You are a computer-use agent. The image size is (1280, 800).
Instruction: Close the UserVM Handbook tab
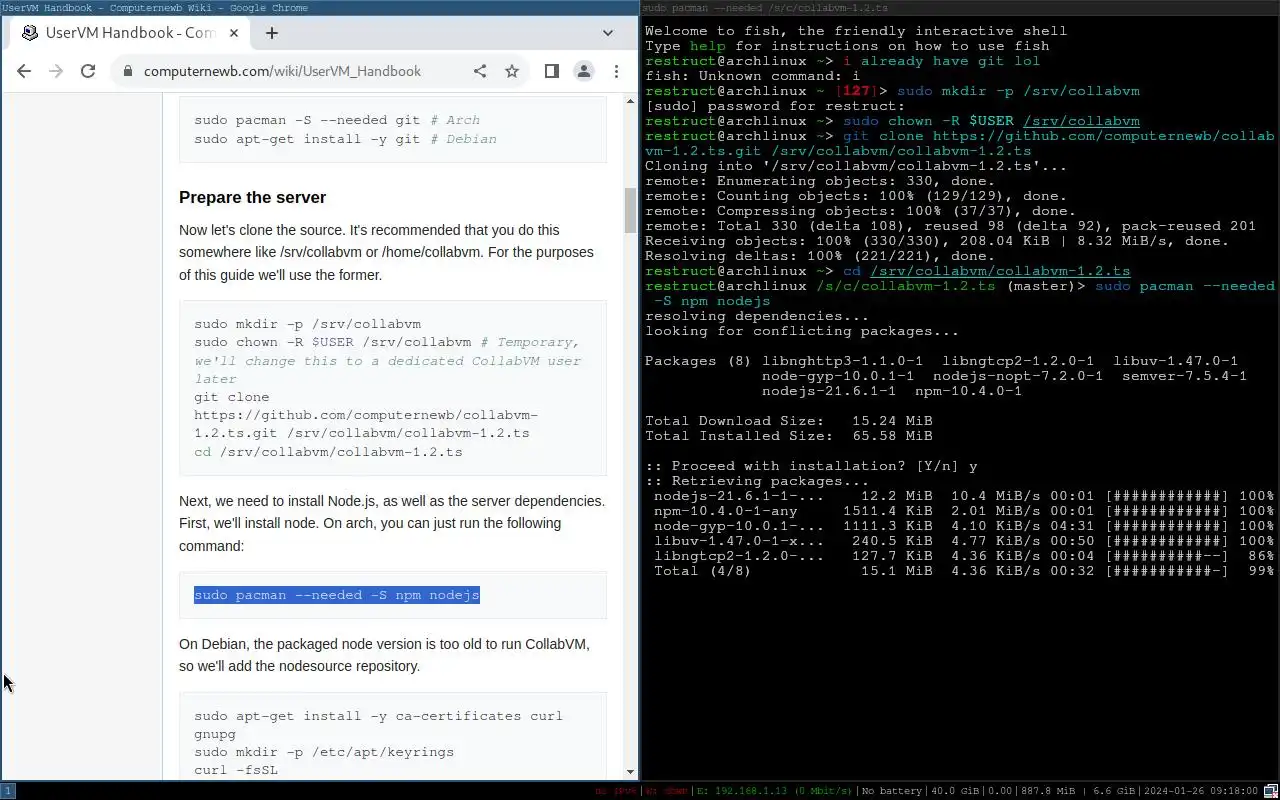click(x=234, y=33)
